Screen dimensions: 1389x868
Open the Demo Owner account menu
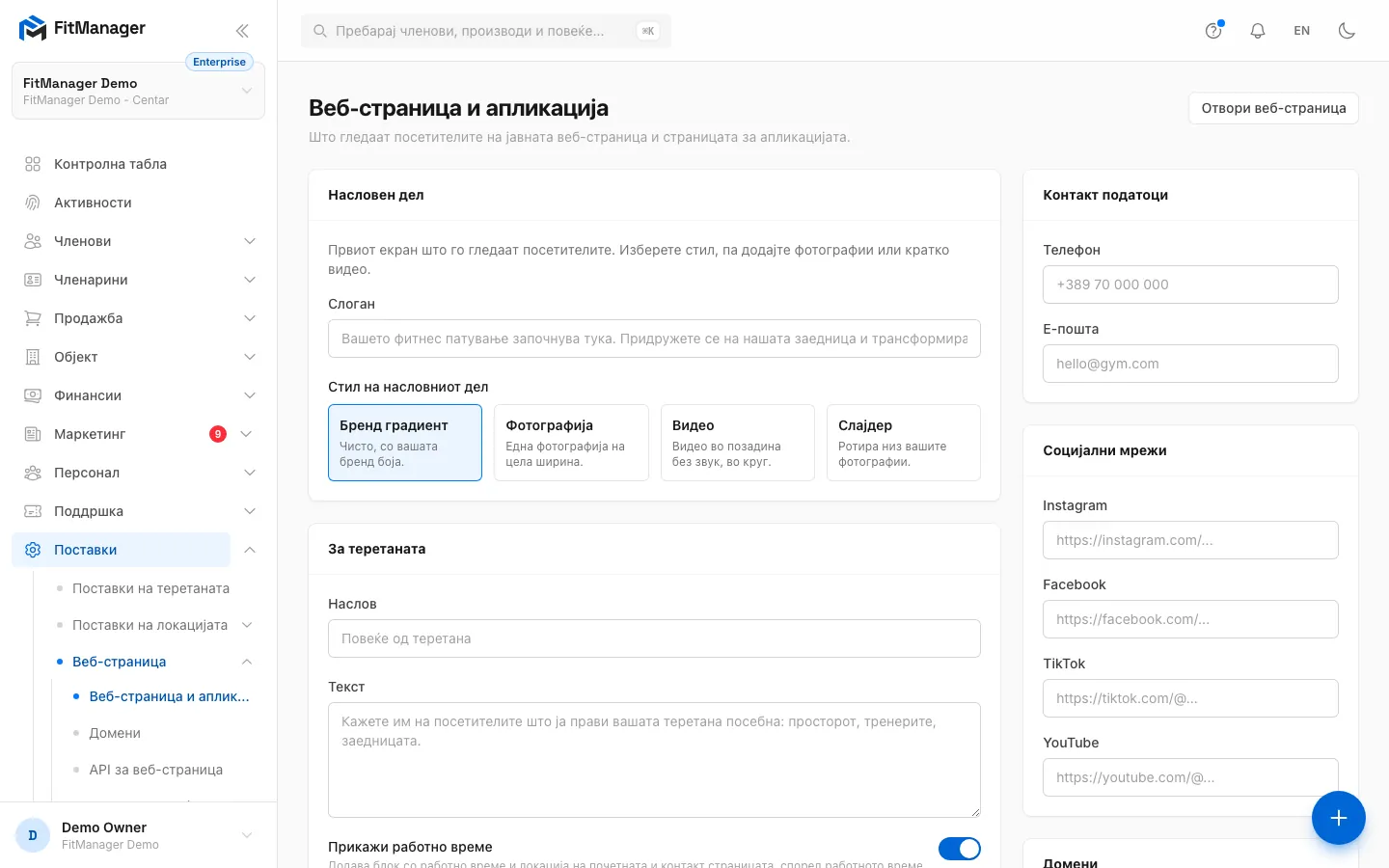coord(138,835)
